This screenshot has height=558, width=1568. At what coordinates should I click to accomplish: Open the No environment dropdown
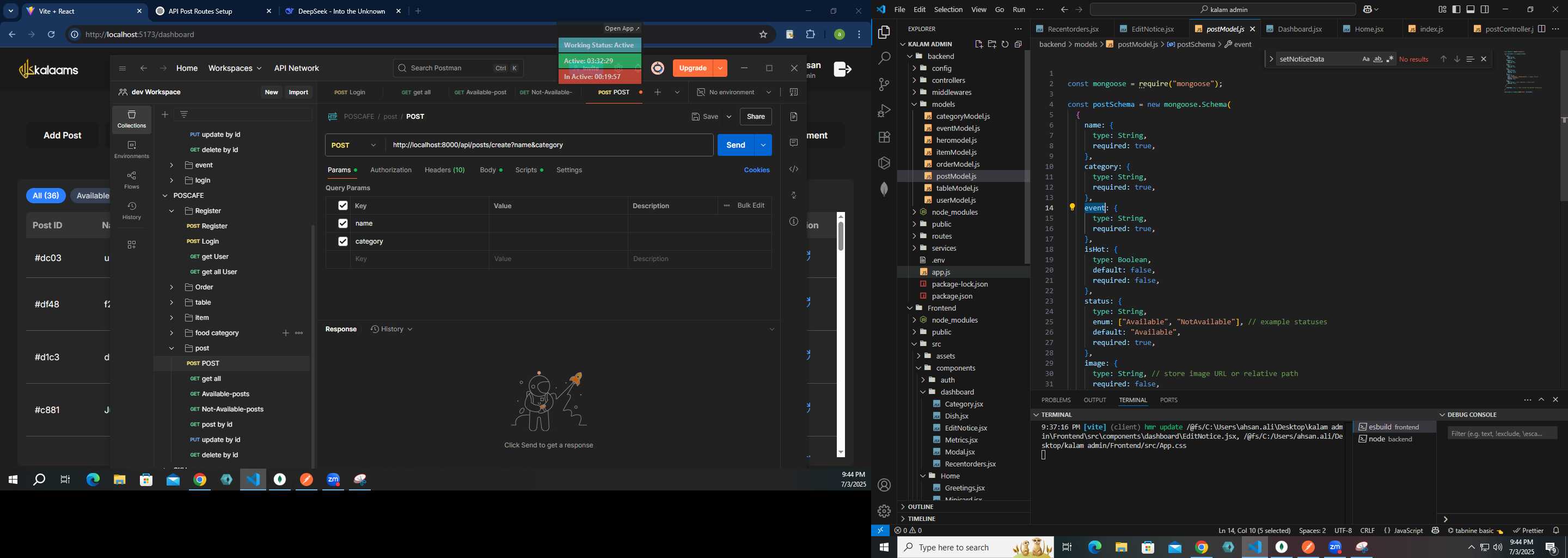coord(733,92)
